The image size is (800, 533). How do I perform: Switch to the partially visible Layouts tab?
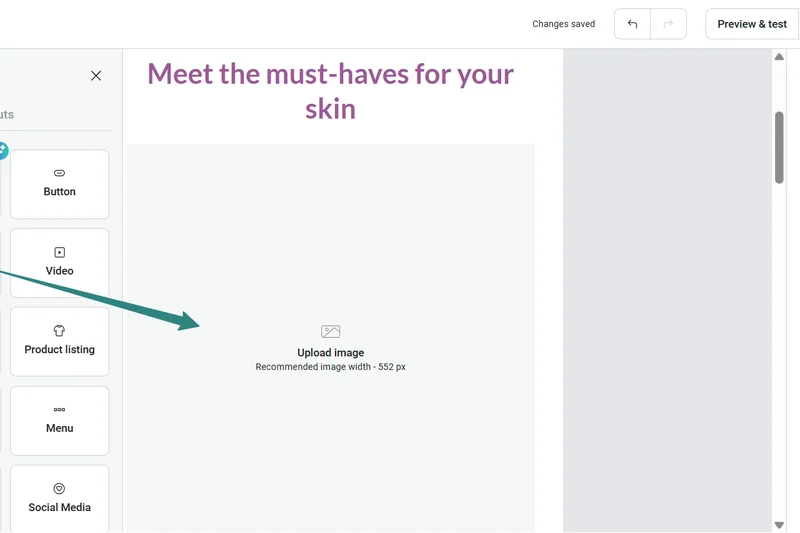[6, 115]
